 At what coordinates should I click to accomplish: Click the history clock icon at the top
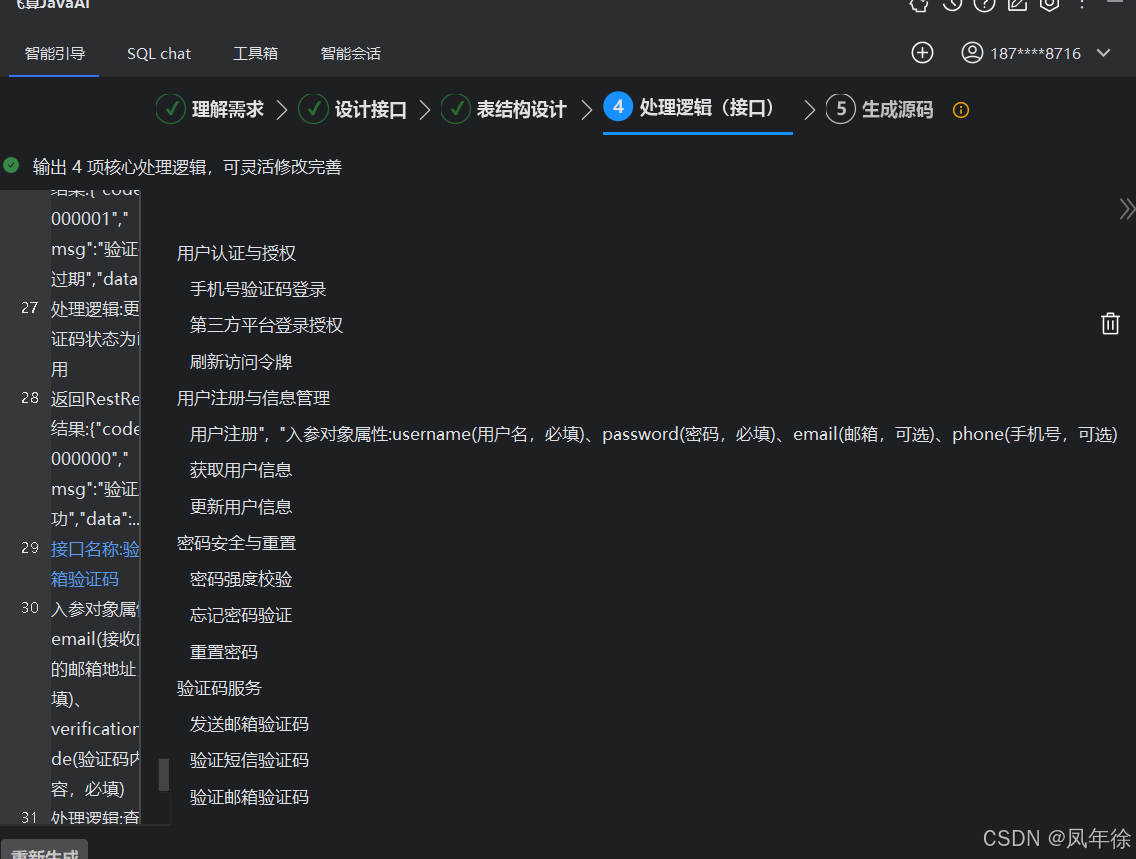[x=951, y=6]
